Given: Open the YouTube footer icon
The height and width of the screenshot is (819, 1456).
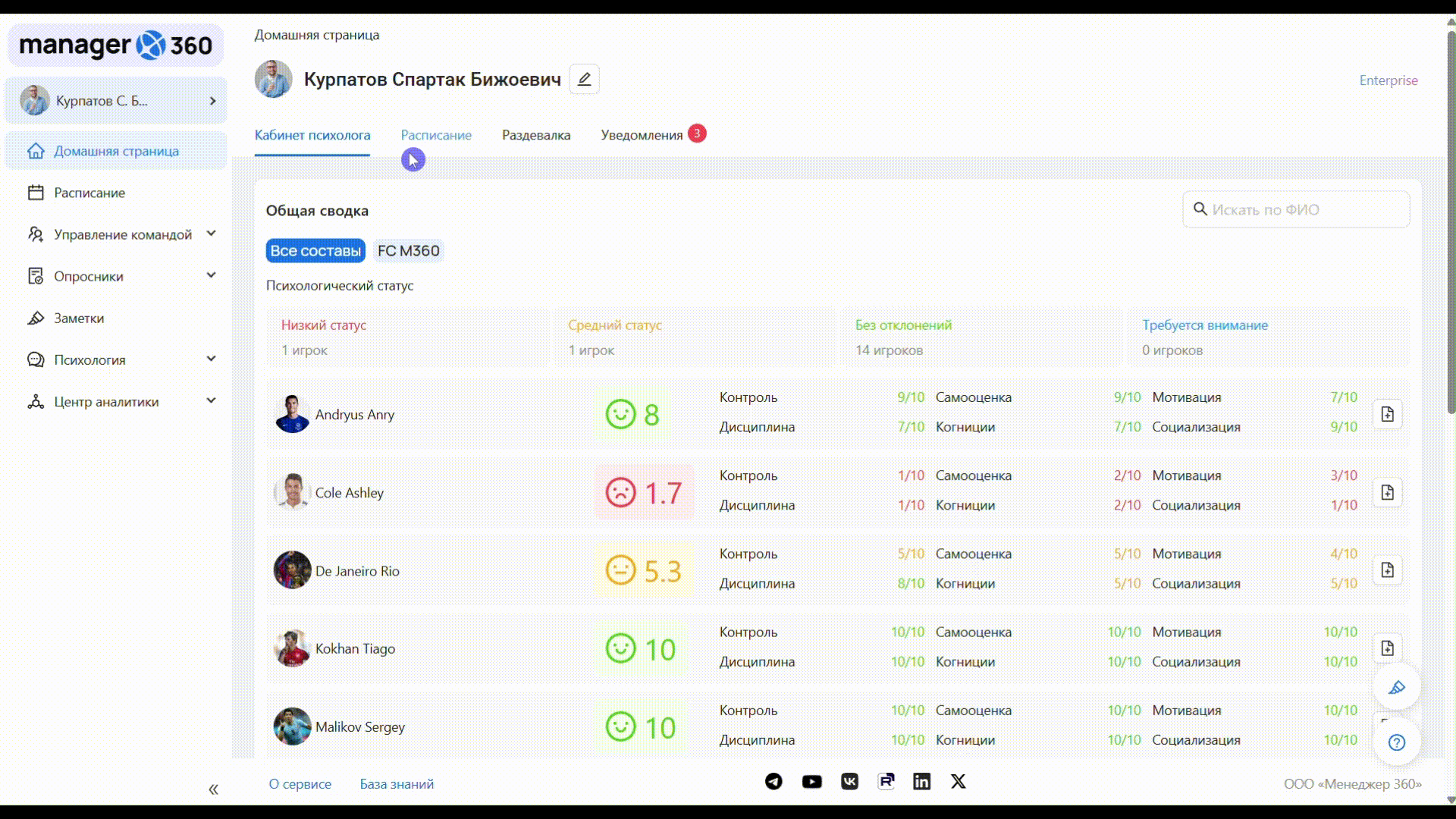Looking at the screenshot, I should tap(811, 781).
